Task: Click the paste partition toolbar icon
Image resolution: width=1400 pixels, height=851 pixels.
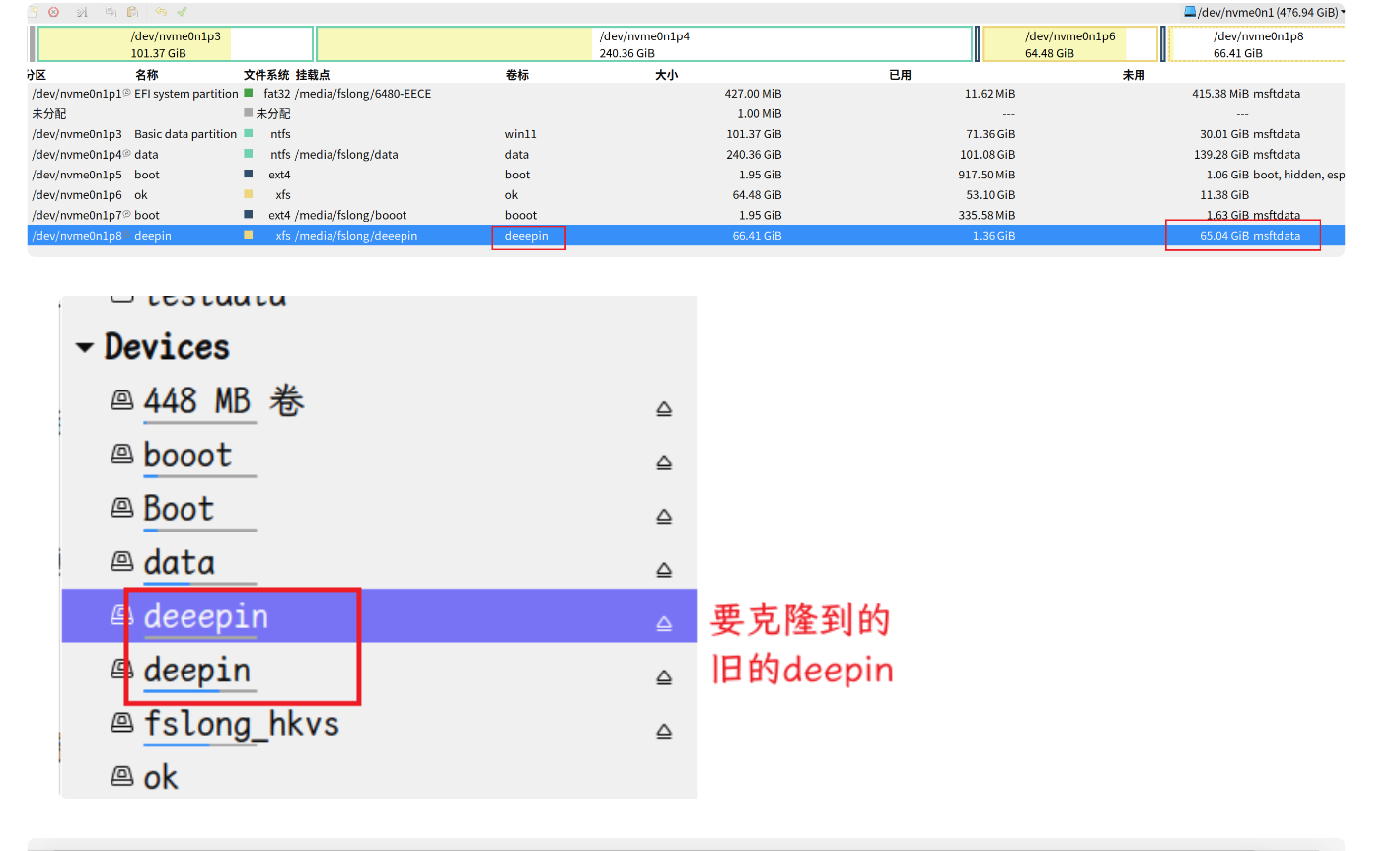Action: pyautogui.click(x=133, y=12)
